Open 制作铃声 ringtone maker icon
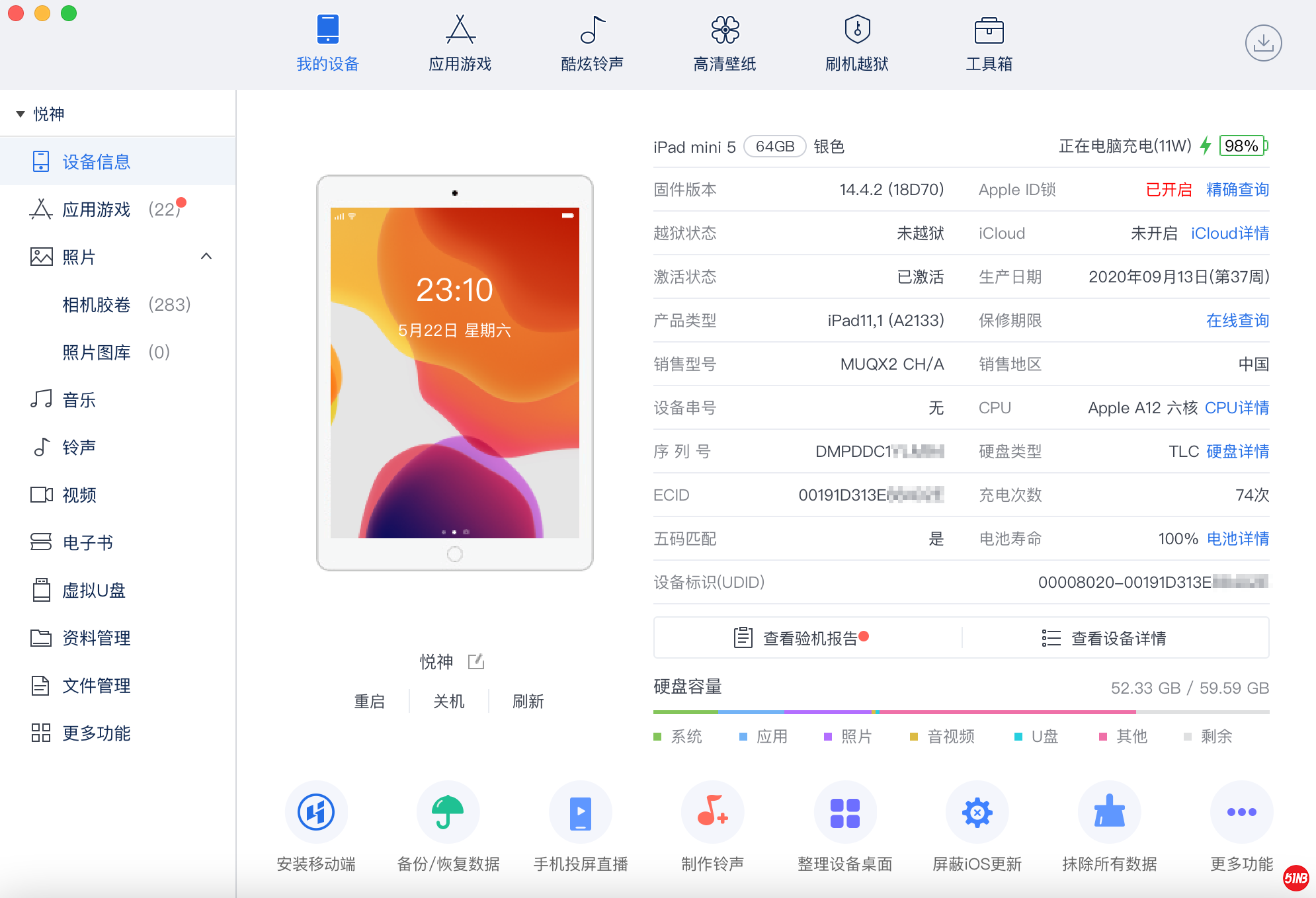 tap(712, 812)
